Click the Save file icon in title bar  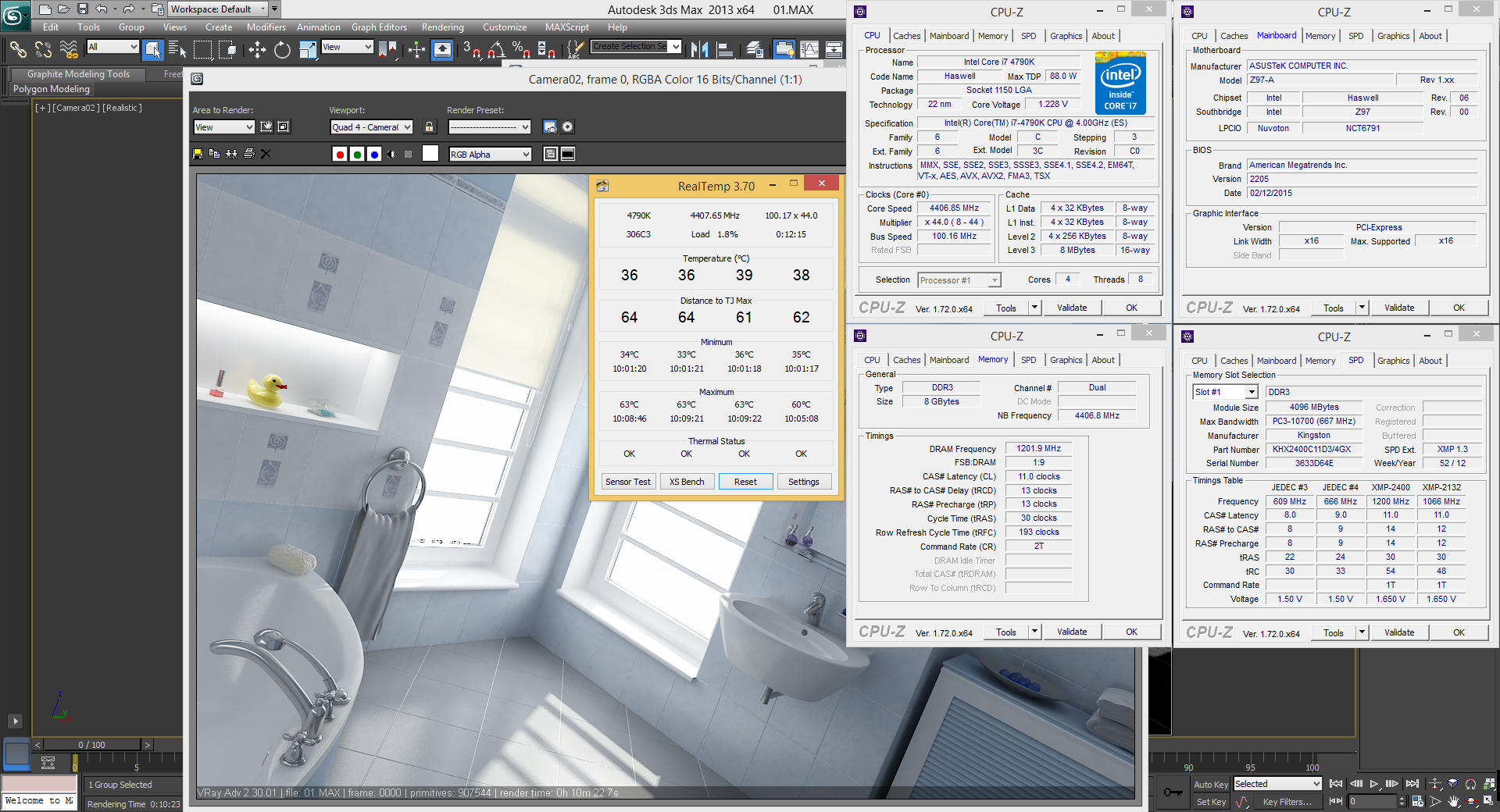[83, 9]
